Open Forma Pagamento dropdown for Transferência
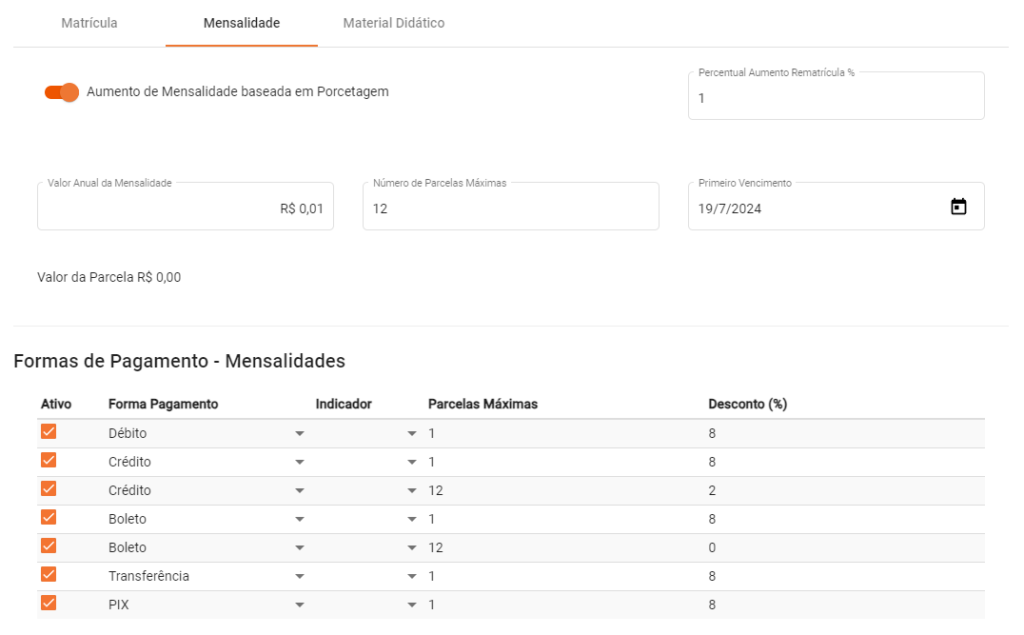This screenshot has height=635, width=1024. 299,577
